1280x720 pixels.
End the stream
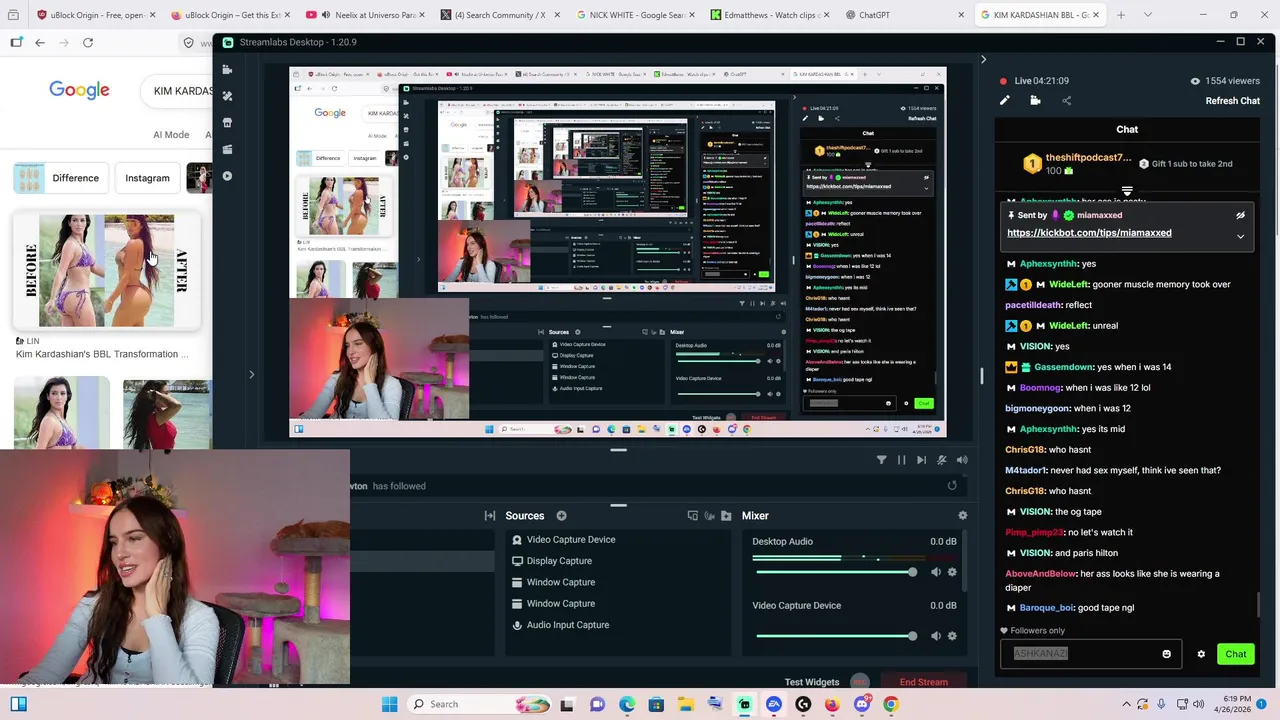point(923,682)
